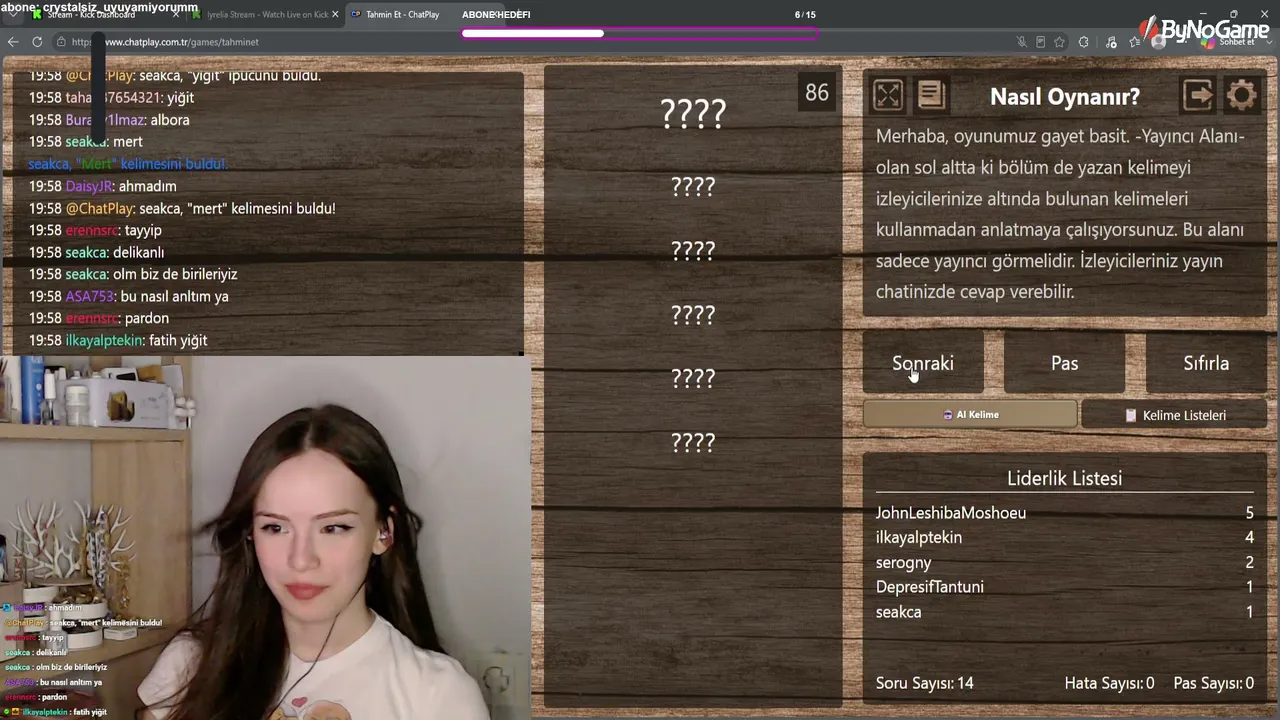Toggle fullscreen with the expand arrows icon
Viewport: 1280px width, 720px height.
pos(888,95)
